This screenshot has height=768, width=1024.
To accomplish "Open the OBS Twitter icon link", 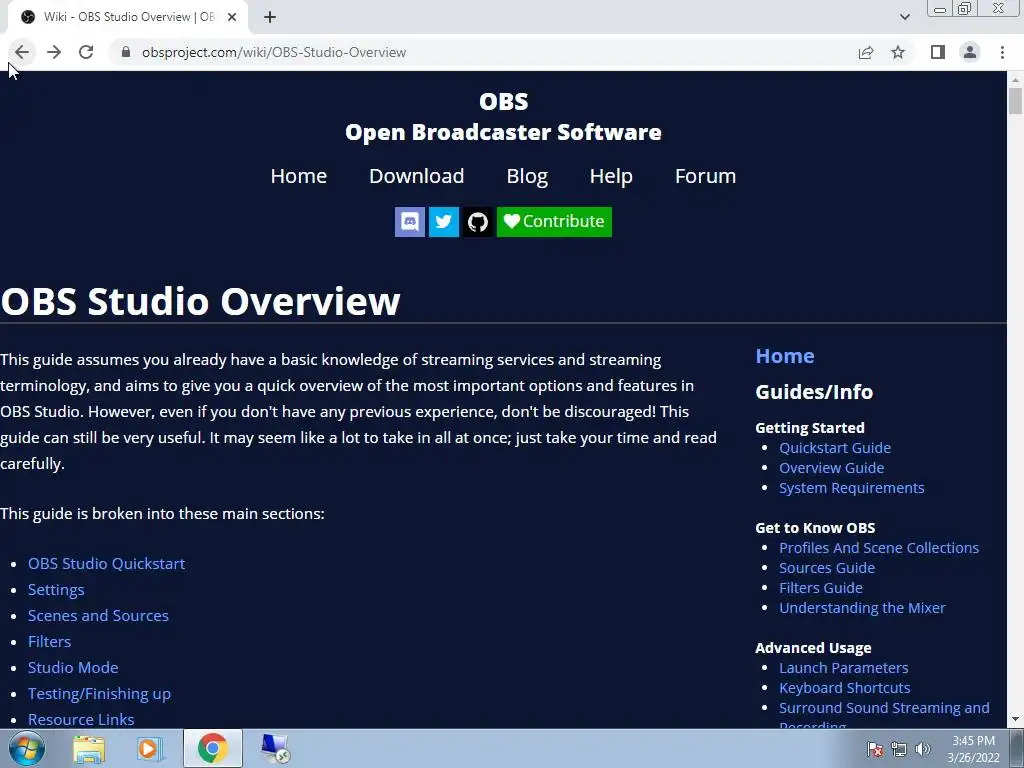I will pyautogui.click(x=443, y=222).
